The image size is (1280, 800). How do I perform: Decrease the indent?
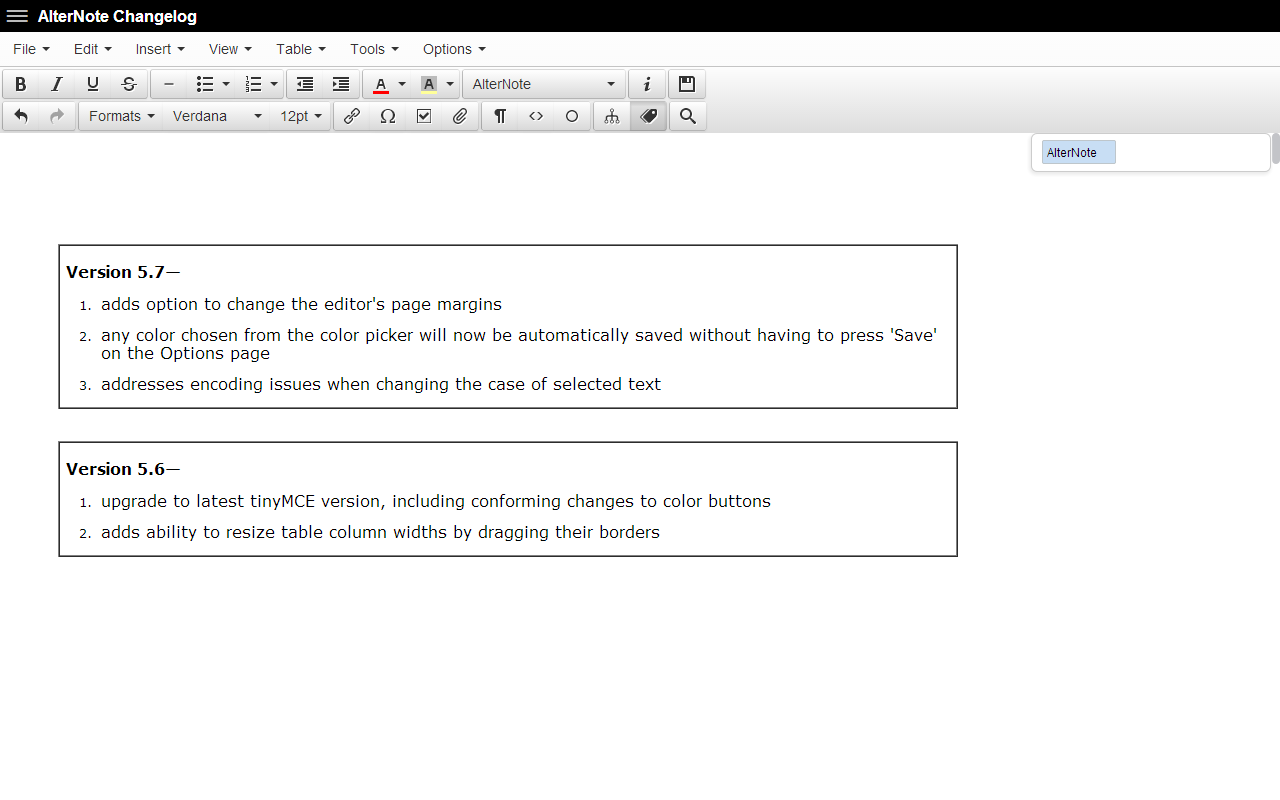pyautogui.click(x=305, y=84)
